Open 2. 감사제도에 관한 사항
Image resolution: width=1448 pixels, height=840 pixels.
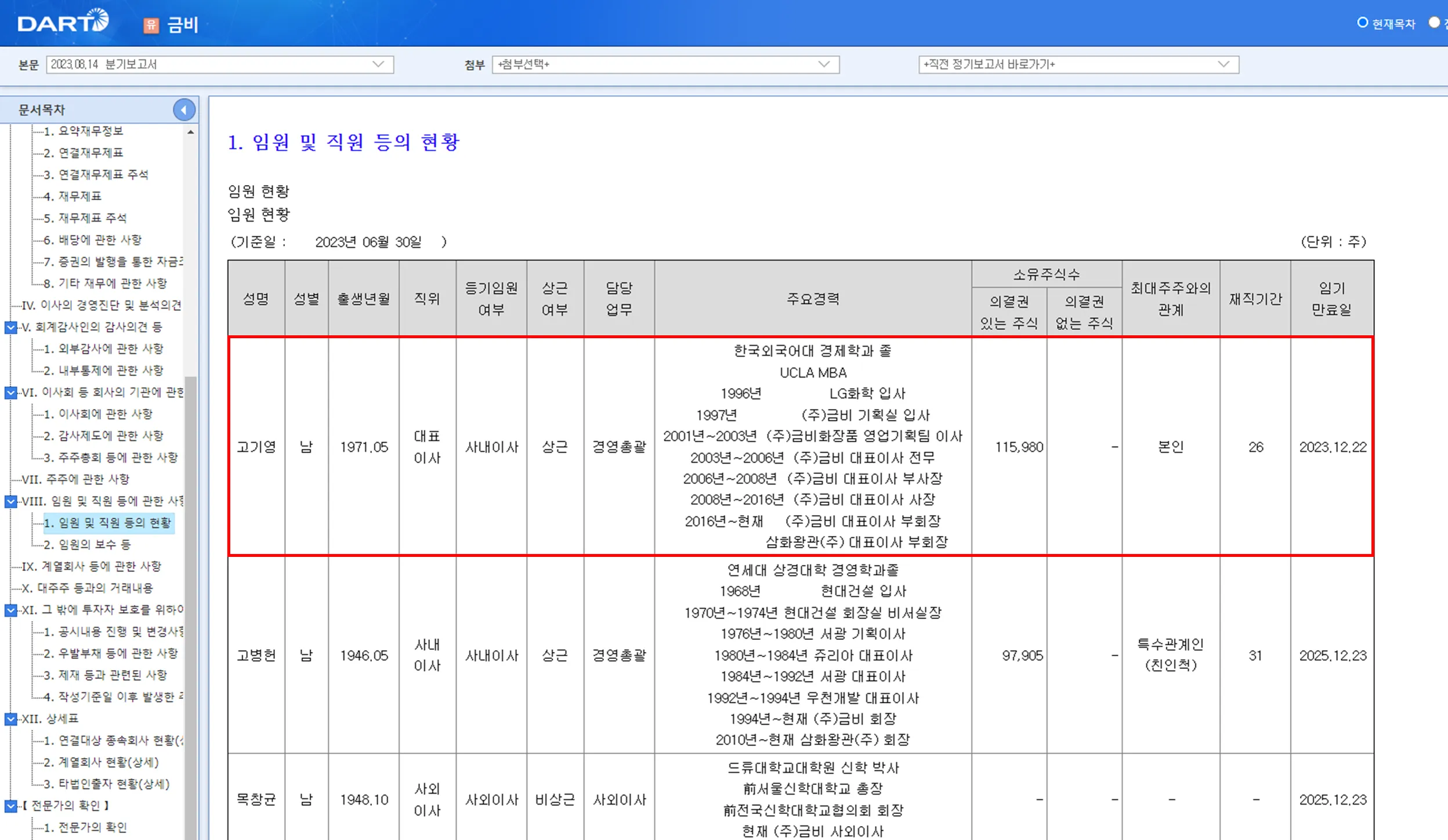[104, 436]
